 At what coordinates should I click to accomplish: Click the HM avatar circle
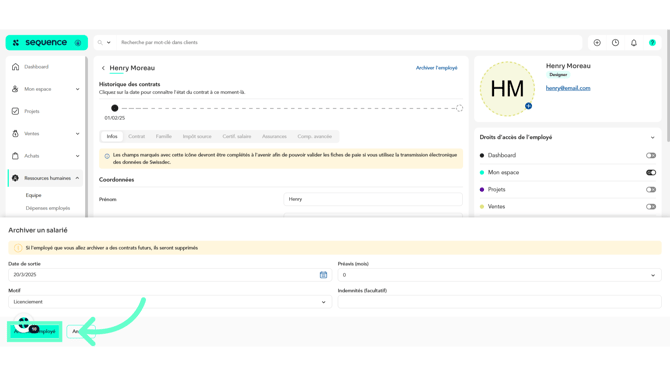[x=507, y=89]
